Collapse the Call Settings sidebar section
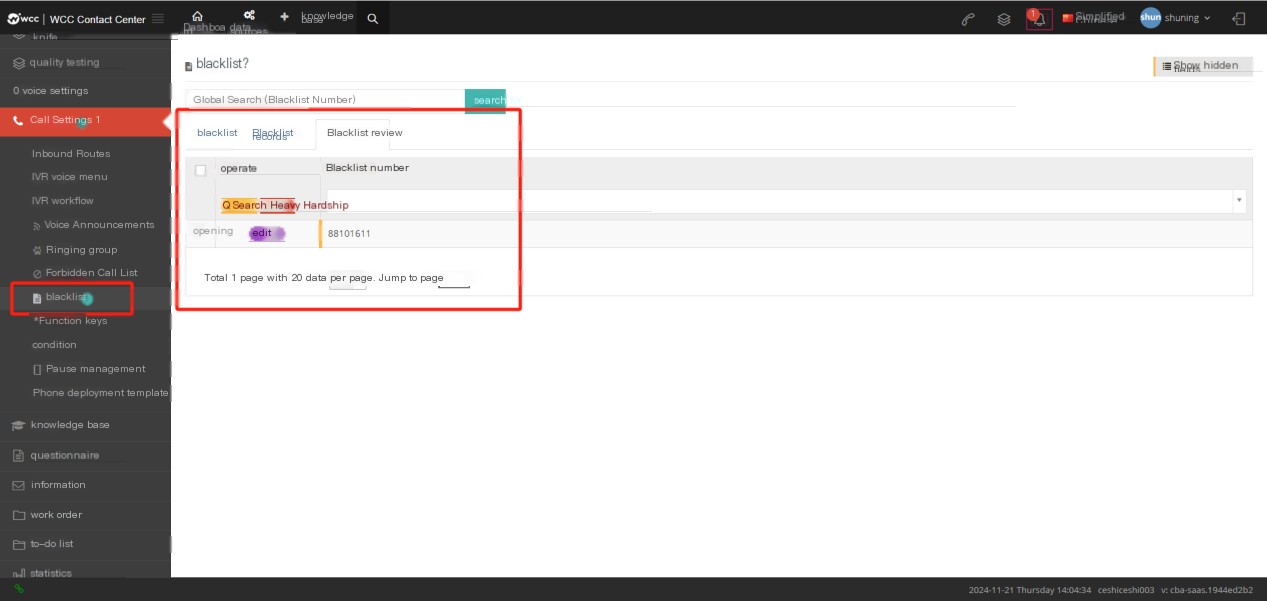Viewport: 1267px width, 601px height. click(x=85, y=120)
